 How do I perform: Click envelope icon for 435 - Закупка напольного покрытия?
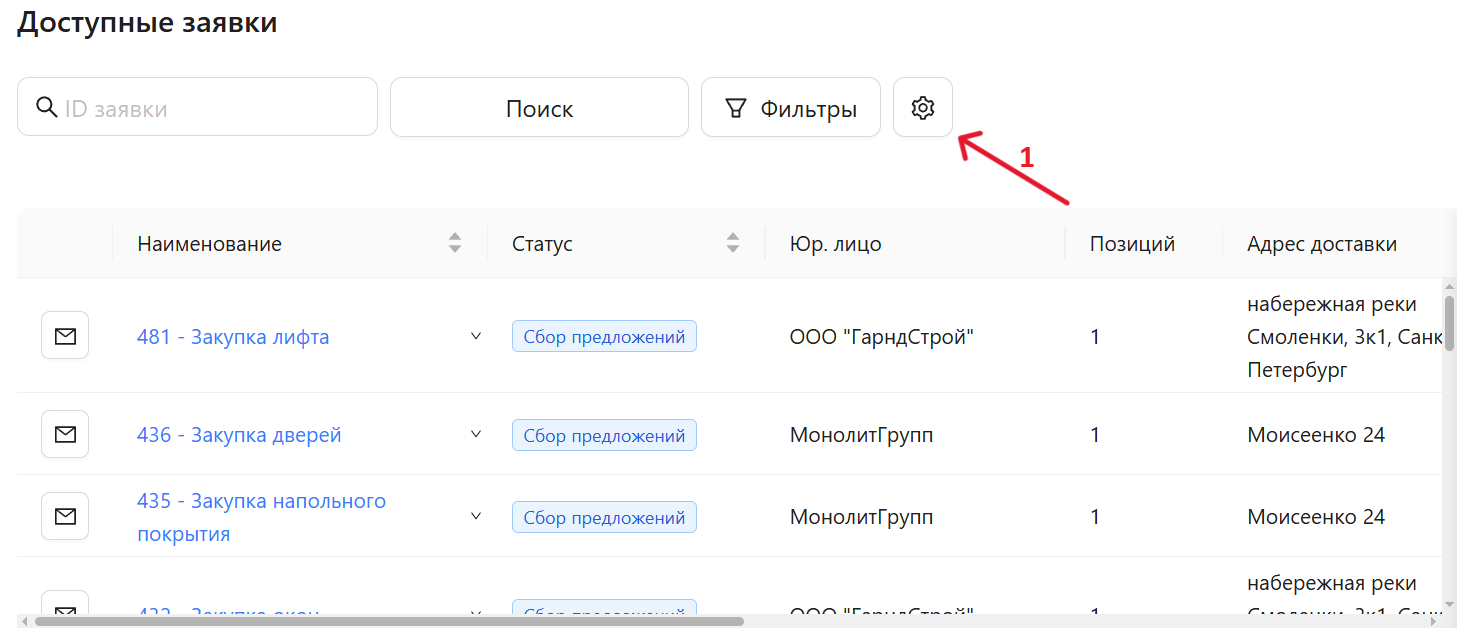[x=65, y=516]
